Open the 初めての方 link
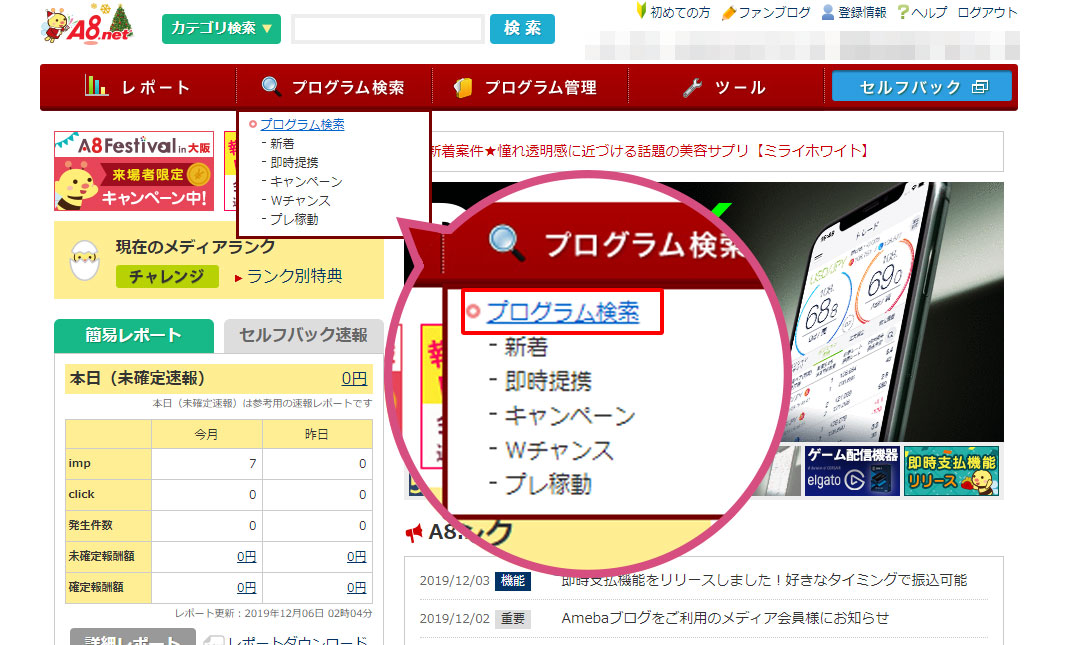 [x=679, y=12]
